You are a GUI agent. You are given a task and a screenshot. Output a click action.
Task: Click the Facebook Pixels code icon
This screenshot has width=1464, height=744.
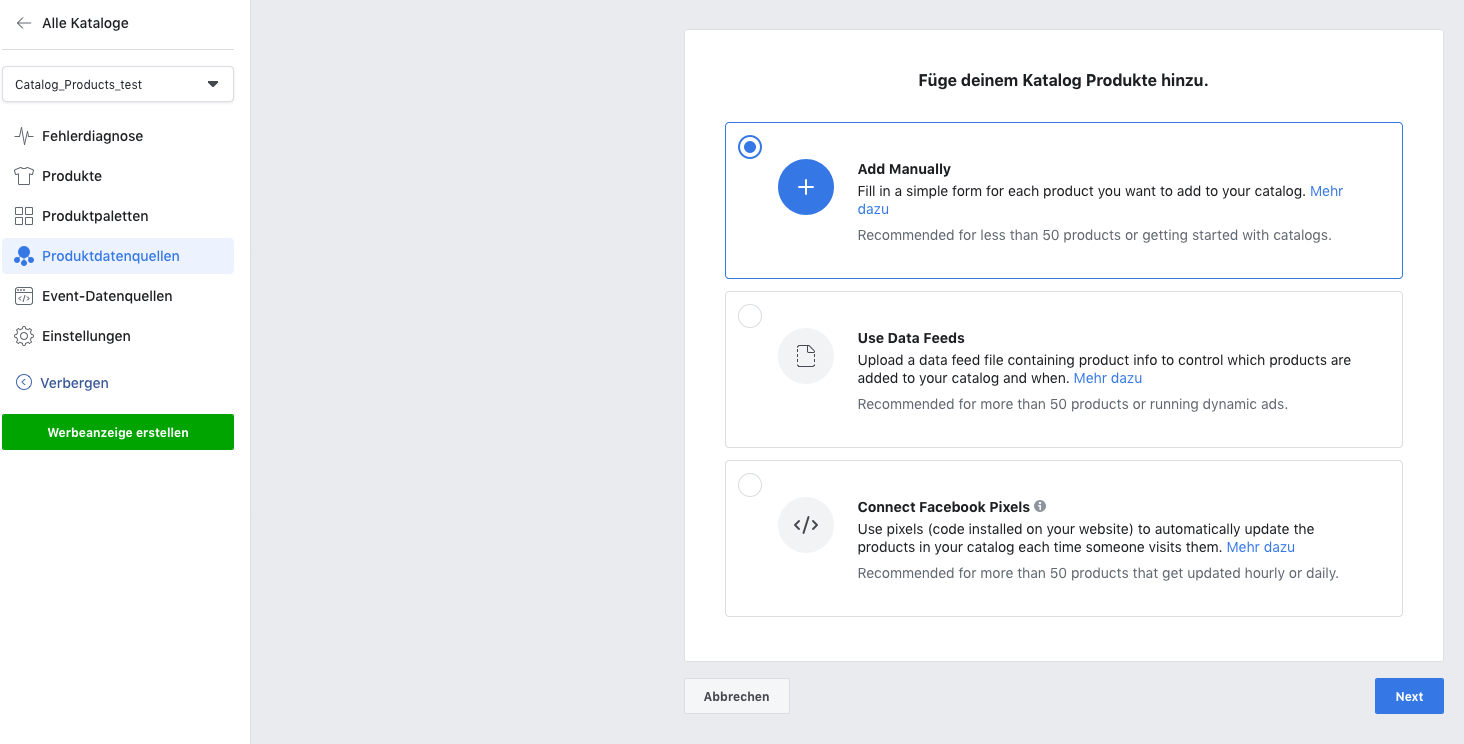coord(805,525)
